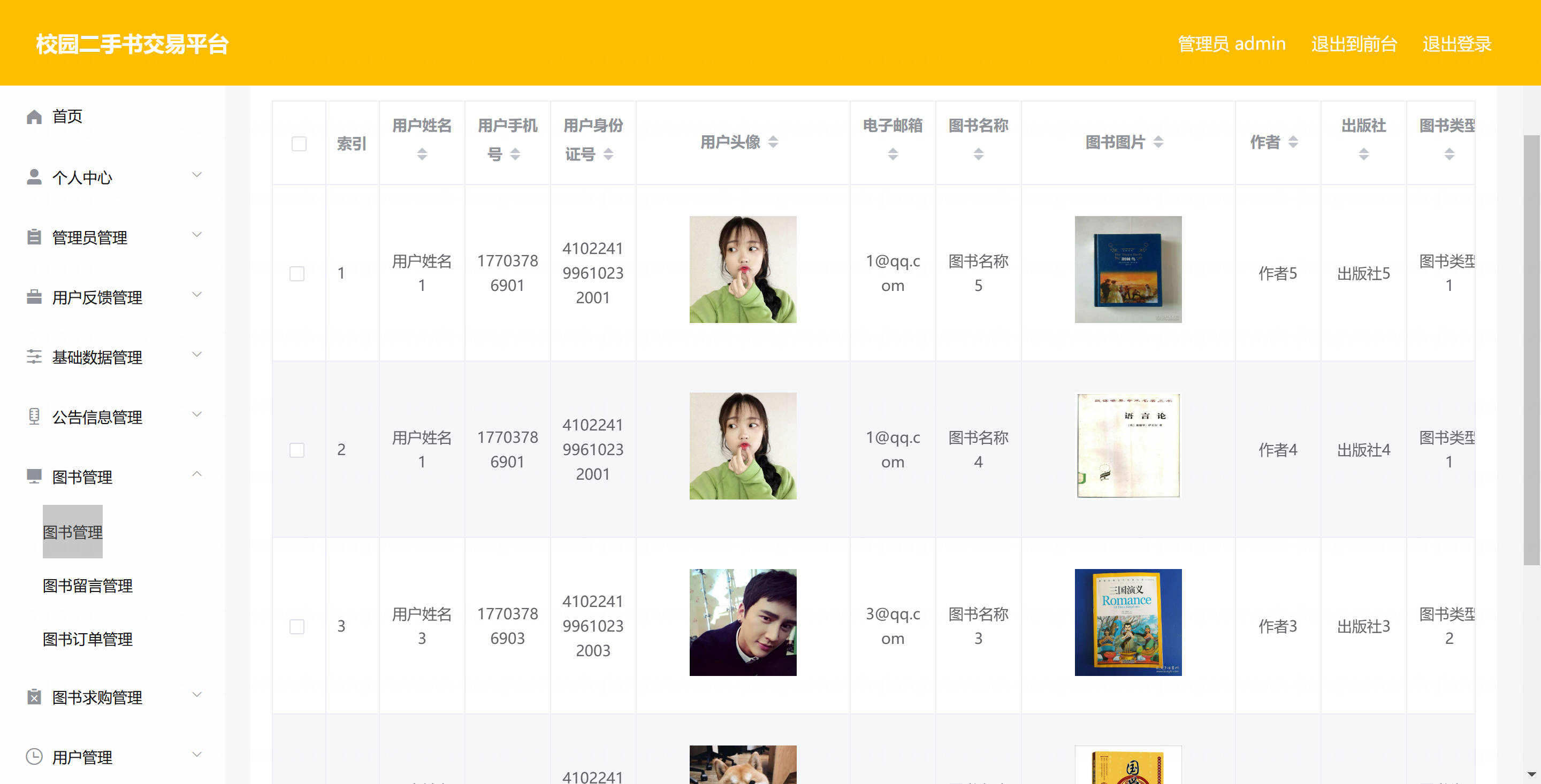Click 退出到前台 link

(1354, 44)
